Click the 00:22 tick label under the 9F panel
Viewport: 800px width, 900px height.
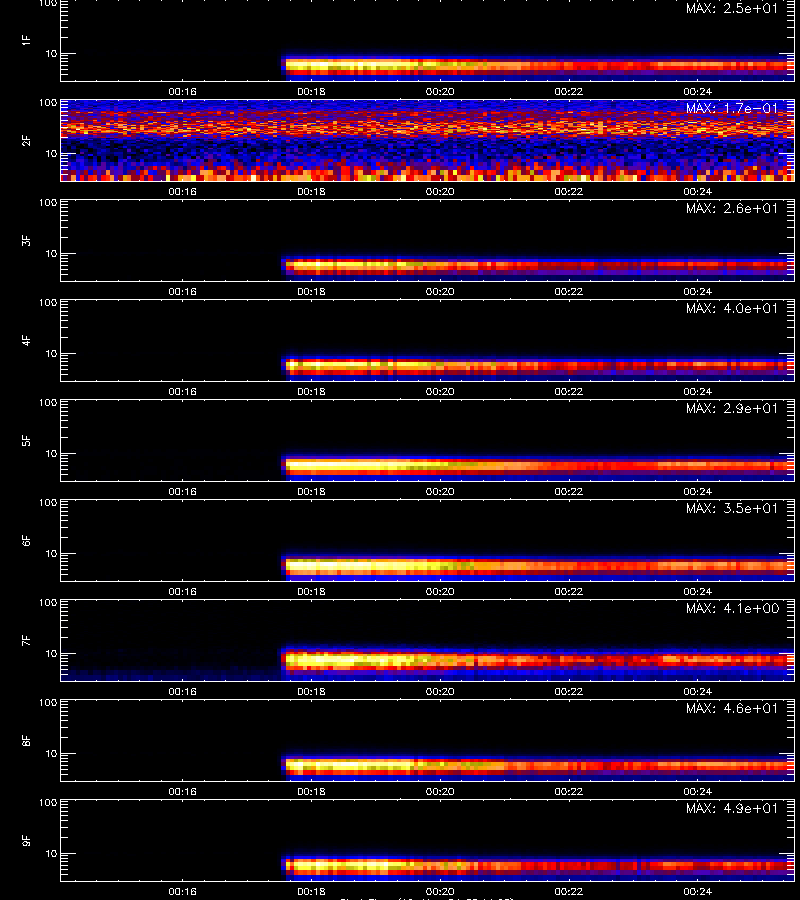[x=569, y=891]
